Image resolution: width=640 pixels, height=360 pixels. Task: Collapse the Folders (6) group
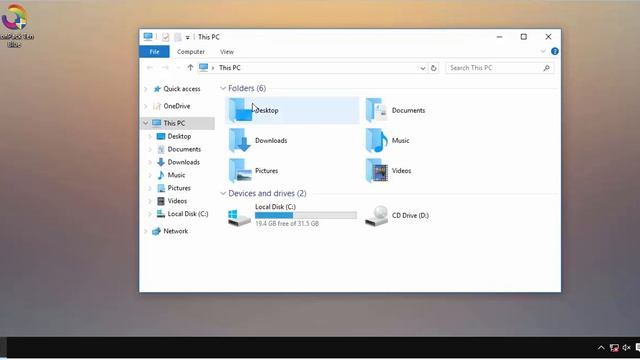click(223, 88)
